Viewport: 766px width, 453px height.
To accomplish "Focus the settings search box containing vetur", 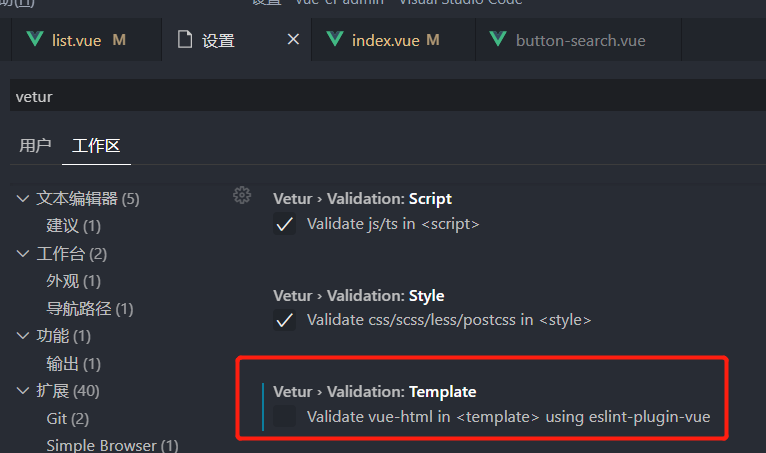I will (x=388, y=95).
